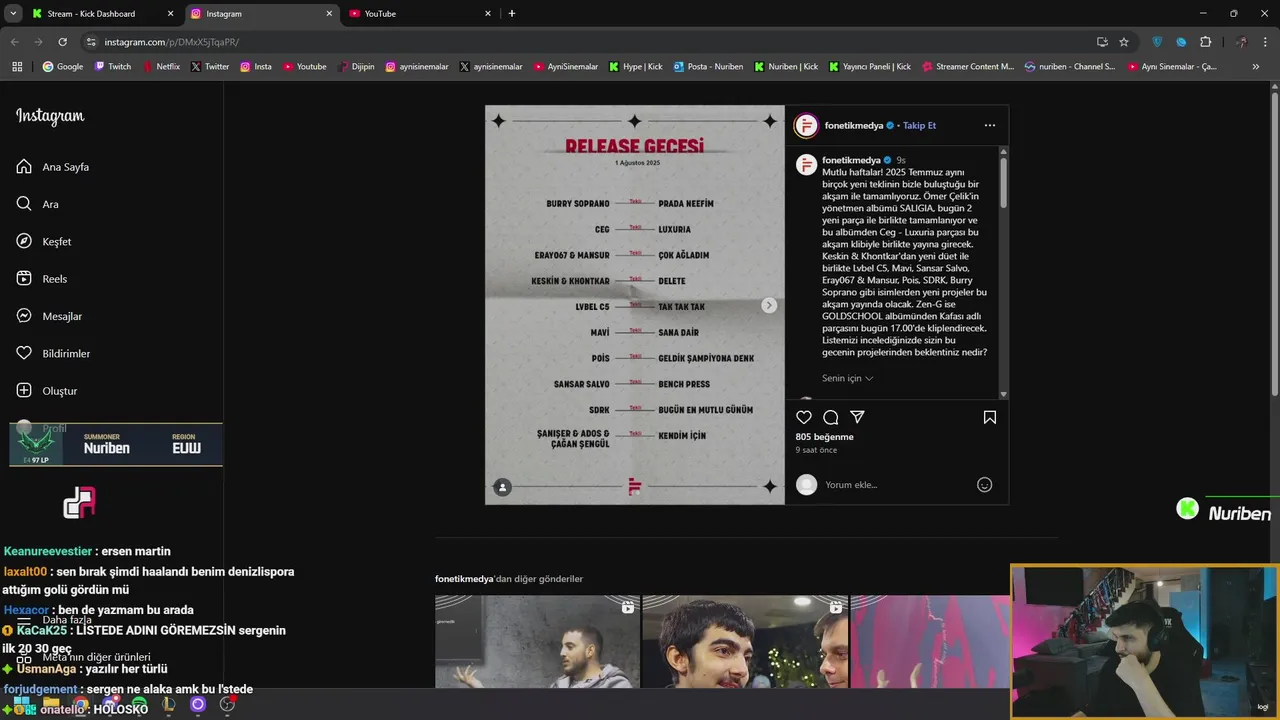
Task: Open fonetikmedya'dan diğer gönderiler link
Action: (x=509, y=579)
